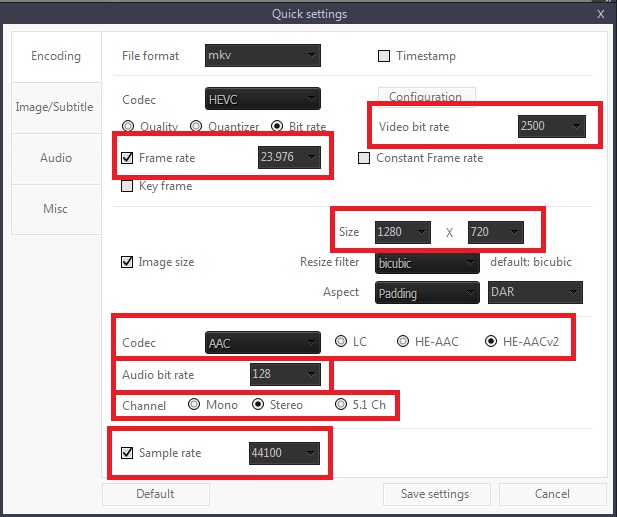
Task: Select the HE-AAC radio option
Action: point(403,341)
